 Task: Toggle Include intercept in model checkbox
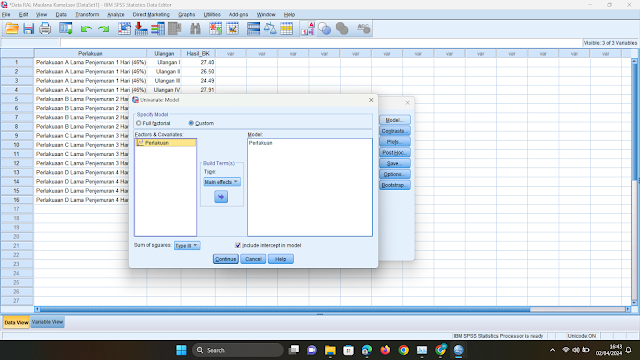point(238,245)
